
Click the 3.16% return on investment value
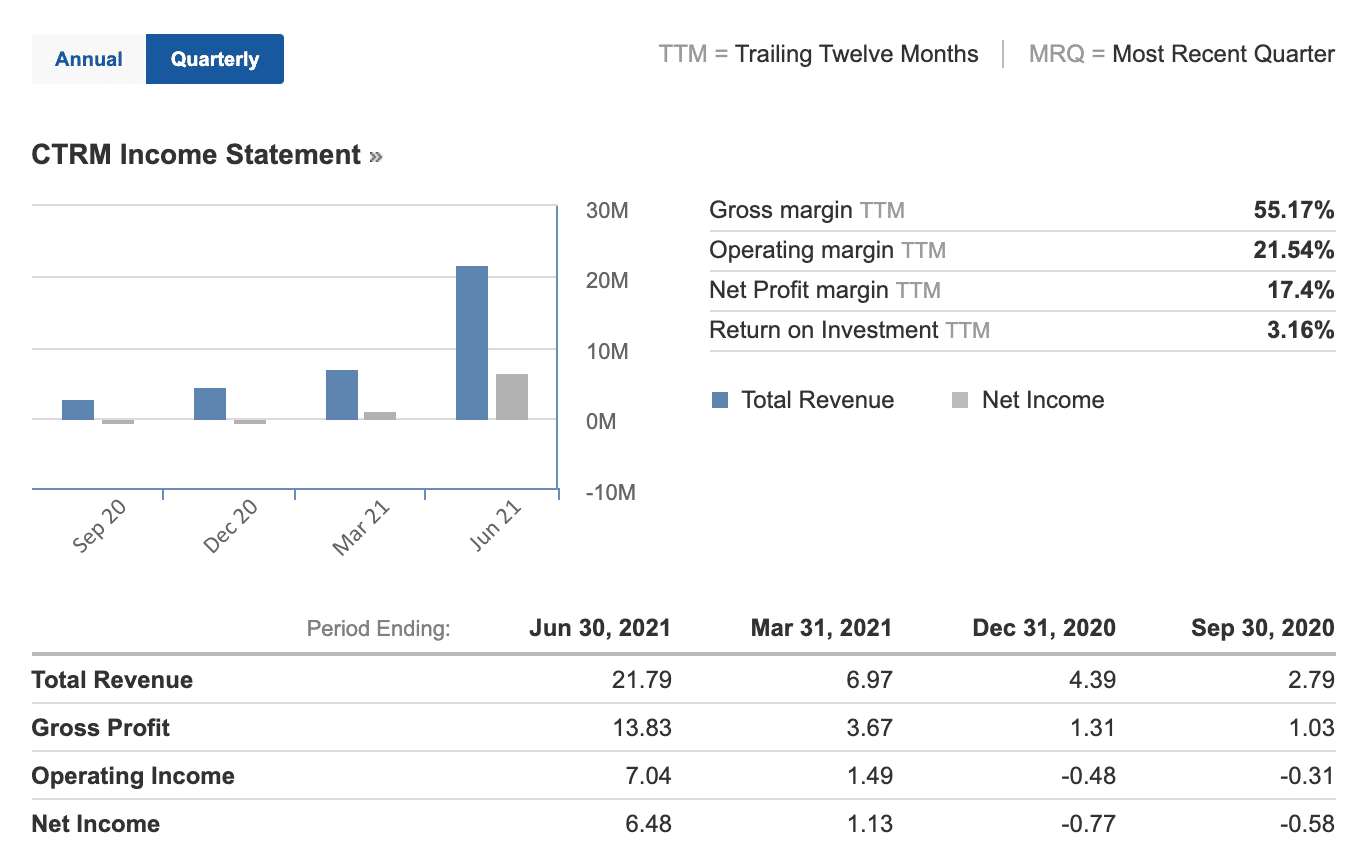point(1301,330)
